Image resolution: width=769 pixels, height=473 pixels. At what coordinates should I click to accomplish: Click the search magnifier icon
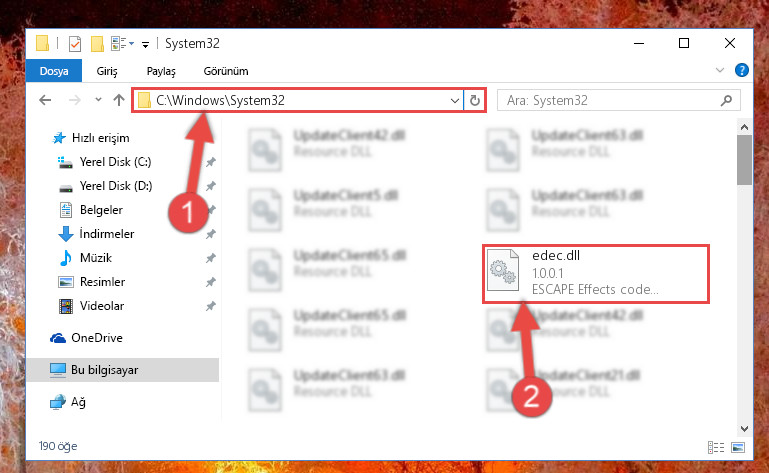[x=726, y=101]
